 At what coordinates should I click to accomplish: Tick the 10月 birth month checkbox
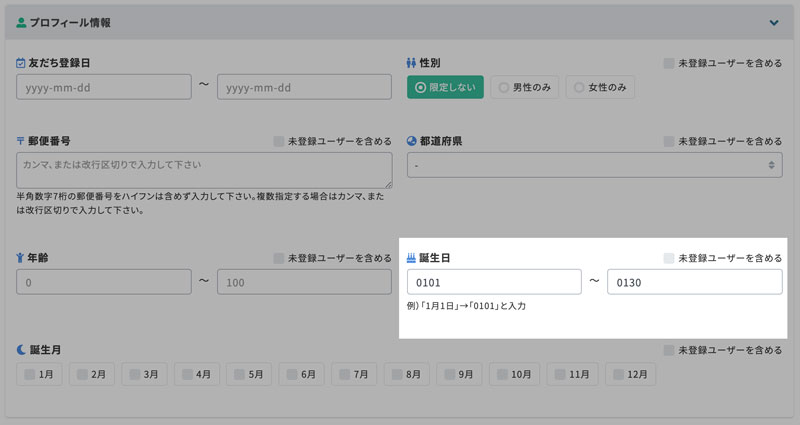[x=502, y=374]
